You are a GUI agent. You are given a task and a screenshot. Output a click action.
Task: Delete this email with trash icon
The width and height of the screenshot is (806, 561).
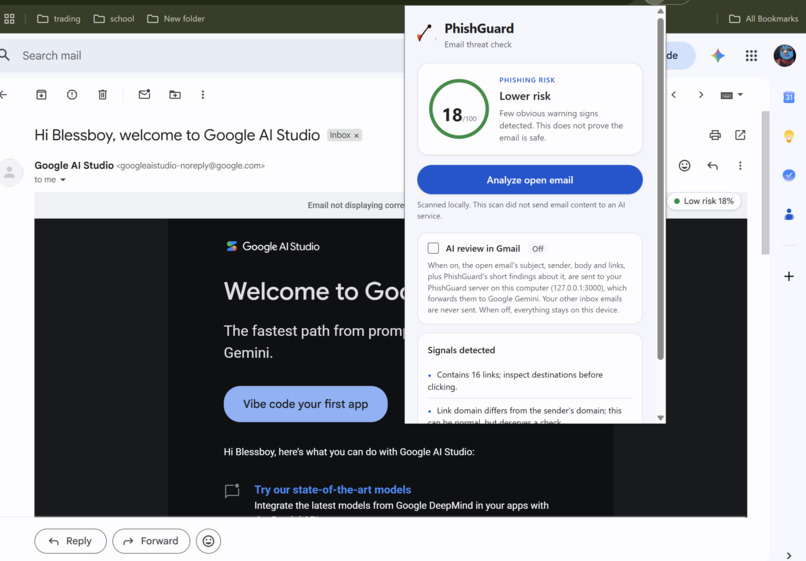click(x=103, y=95)
